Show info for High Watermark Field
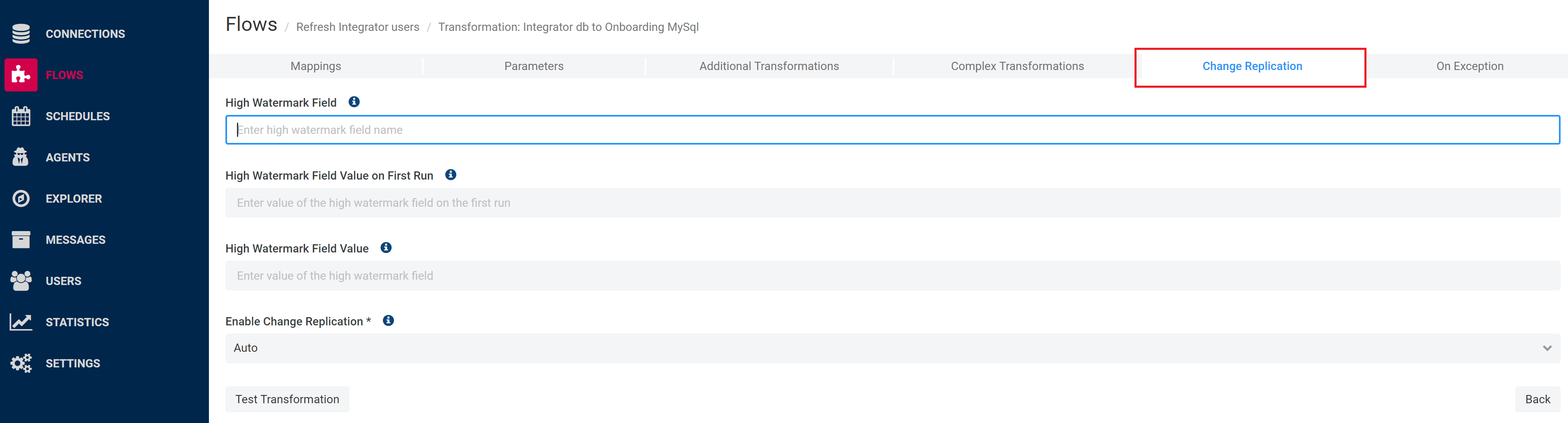The height and width of the screenshot is (423, 1568). point(354,102)
